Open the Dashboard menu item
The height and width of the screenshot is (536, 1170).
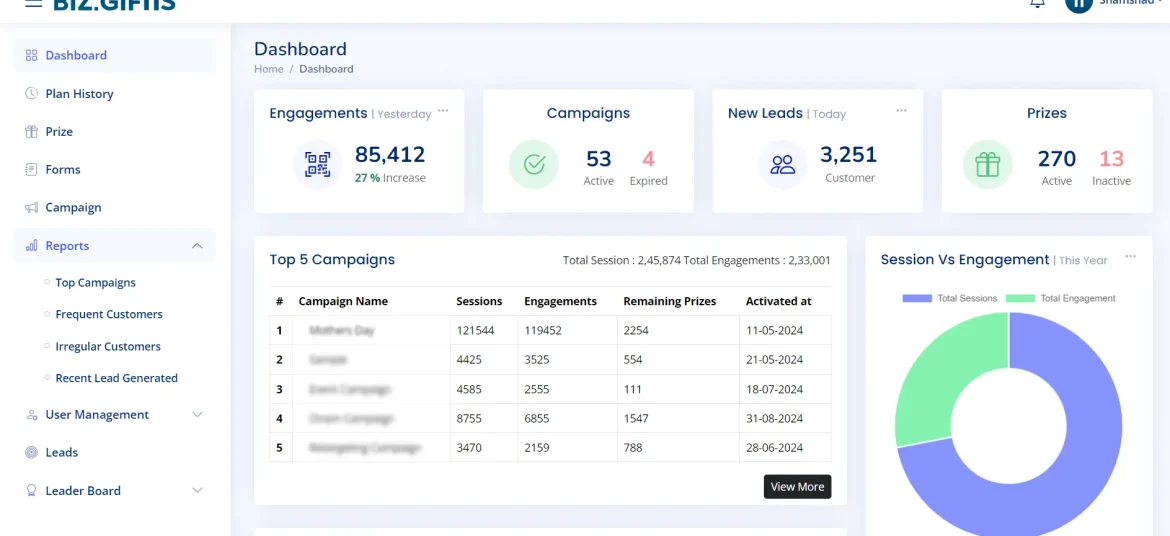[115, 55]
